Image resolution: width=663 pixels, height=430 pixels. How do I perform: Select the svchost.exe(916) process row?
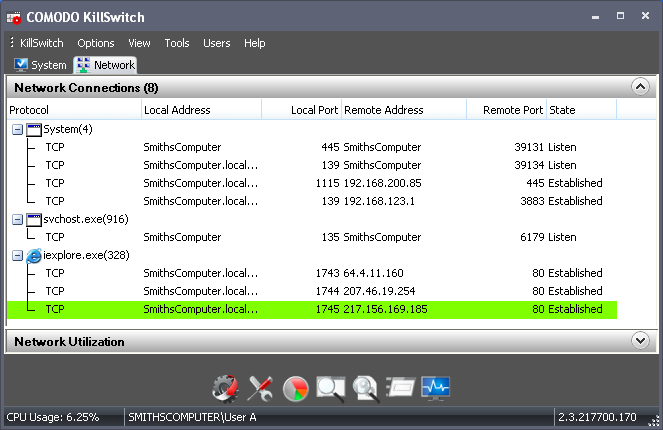pos(312,219)
